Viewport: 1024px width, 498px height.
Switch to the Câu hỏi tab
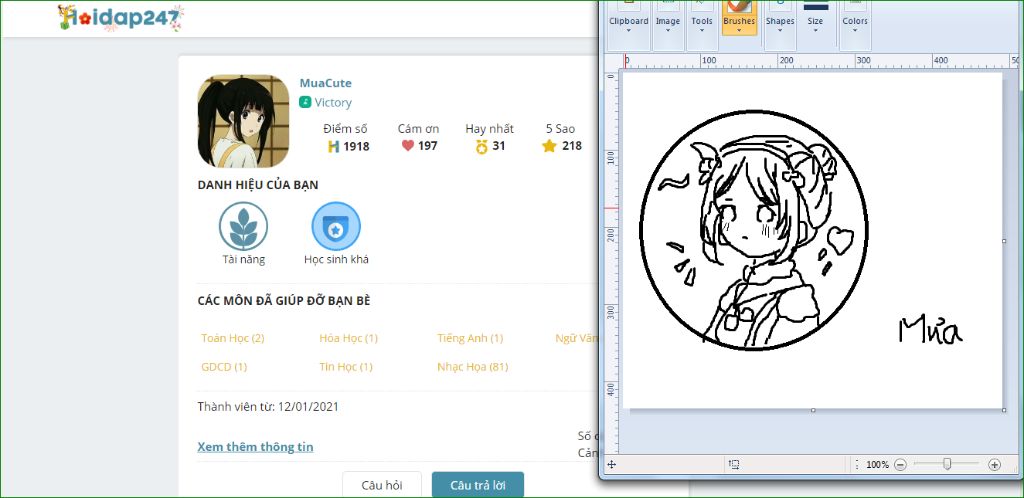(382, 486)
